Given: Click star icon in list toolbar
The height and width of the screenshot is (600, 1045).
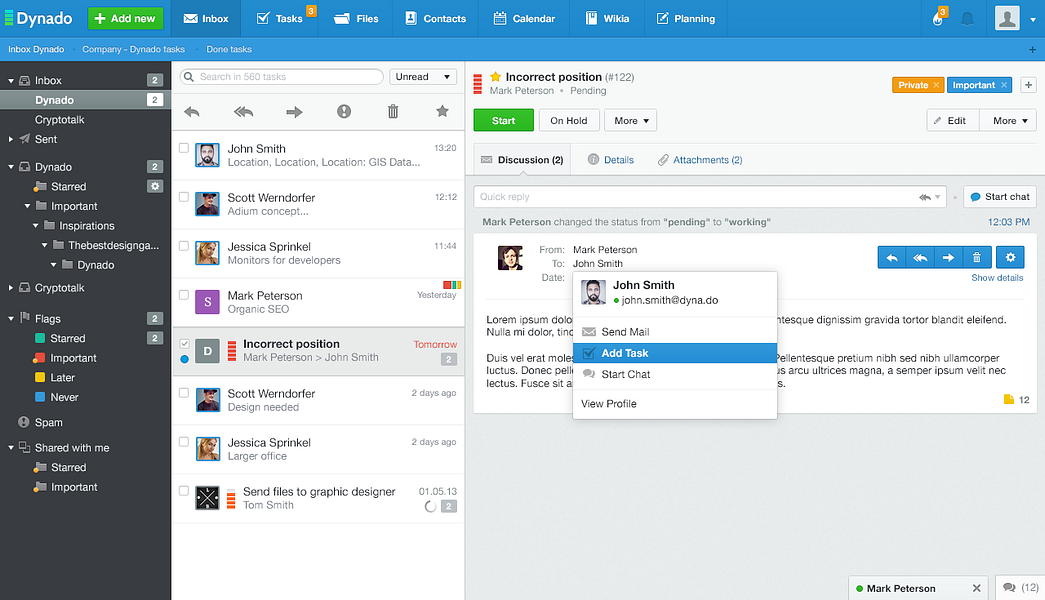Looking at the screenshot, I should [x=443, y=111].
